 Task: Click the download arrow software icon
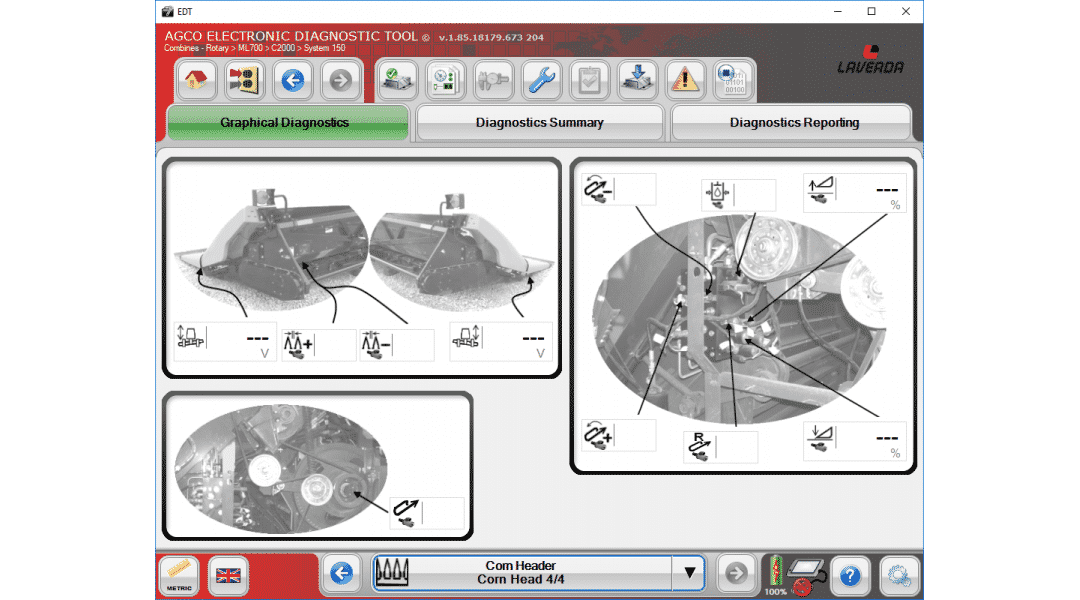[637, 80]
